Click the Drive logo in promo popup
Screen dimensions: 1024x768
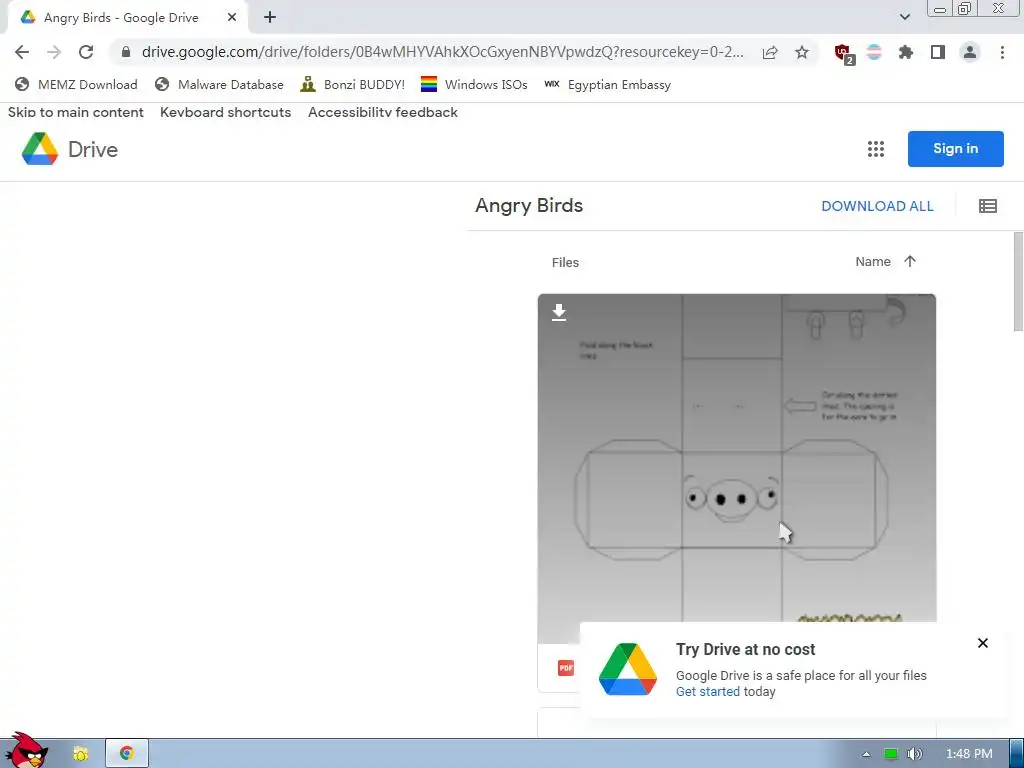pos(628,669)
